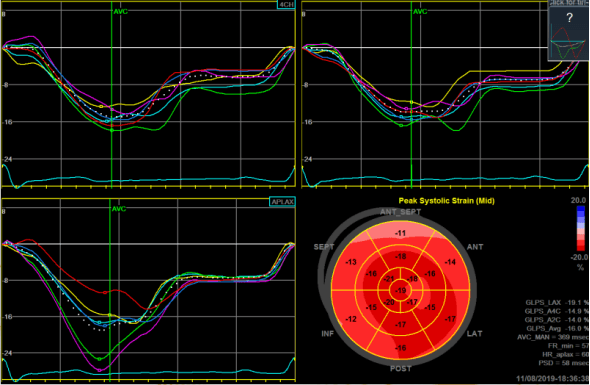This screenshot has width=590, height=385.
Task: Click the strain color scale bar
Action: pos(581,228)
